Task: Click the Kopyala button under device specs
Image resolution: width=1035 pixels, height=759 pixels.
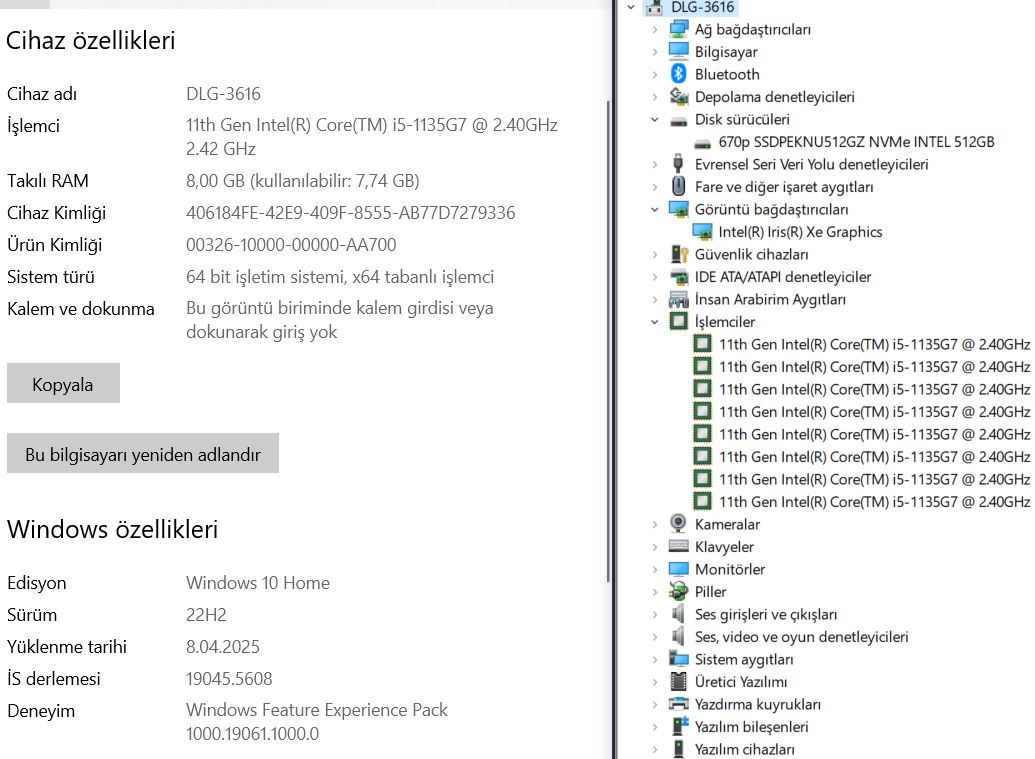Action: [x=63, y=383]
